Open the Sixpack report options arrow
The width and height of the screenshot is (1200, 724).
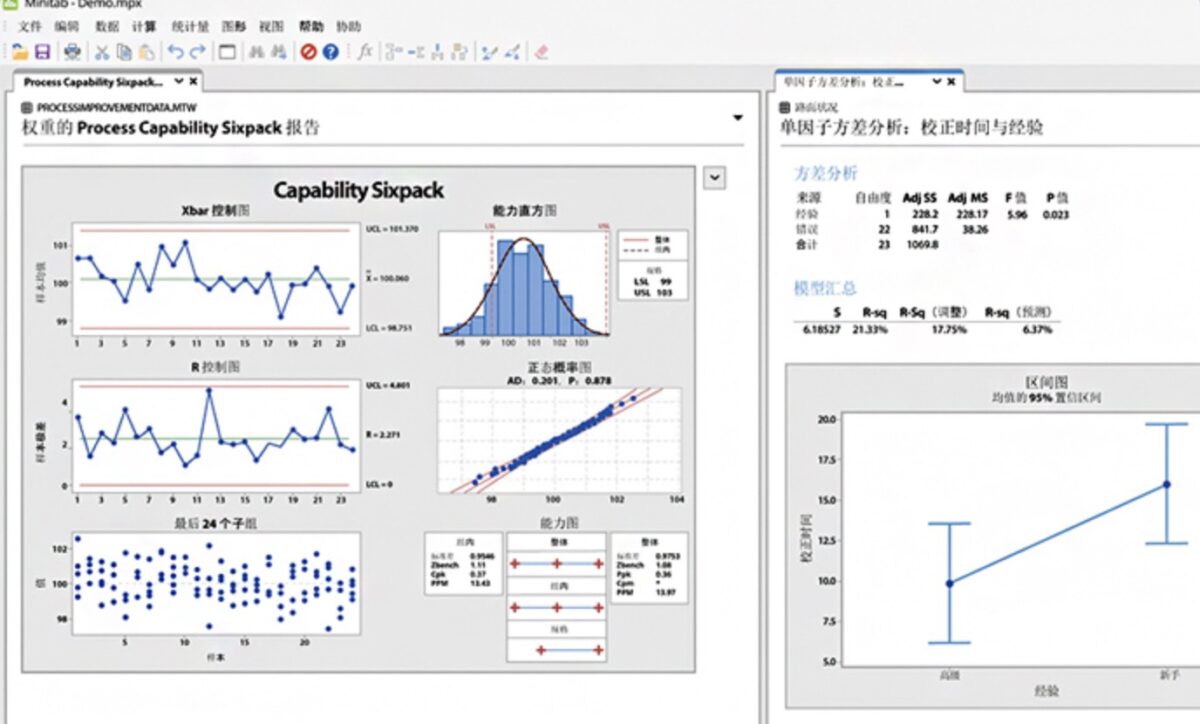click(x=738, y=118)
